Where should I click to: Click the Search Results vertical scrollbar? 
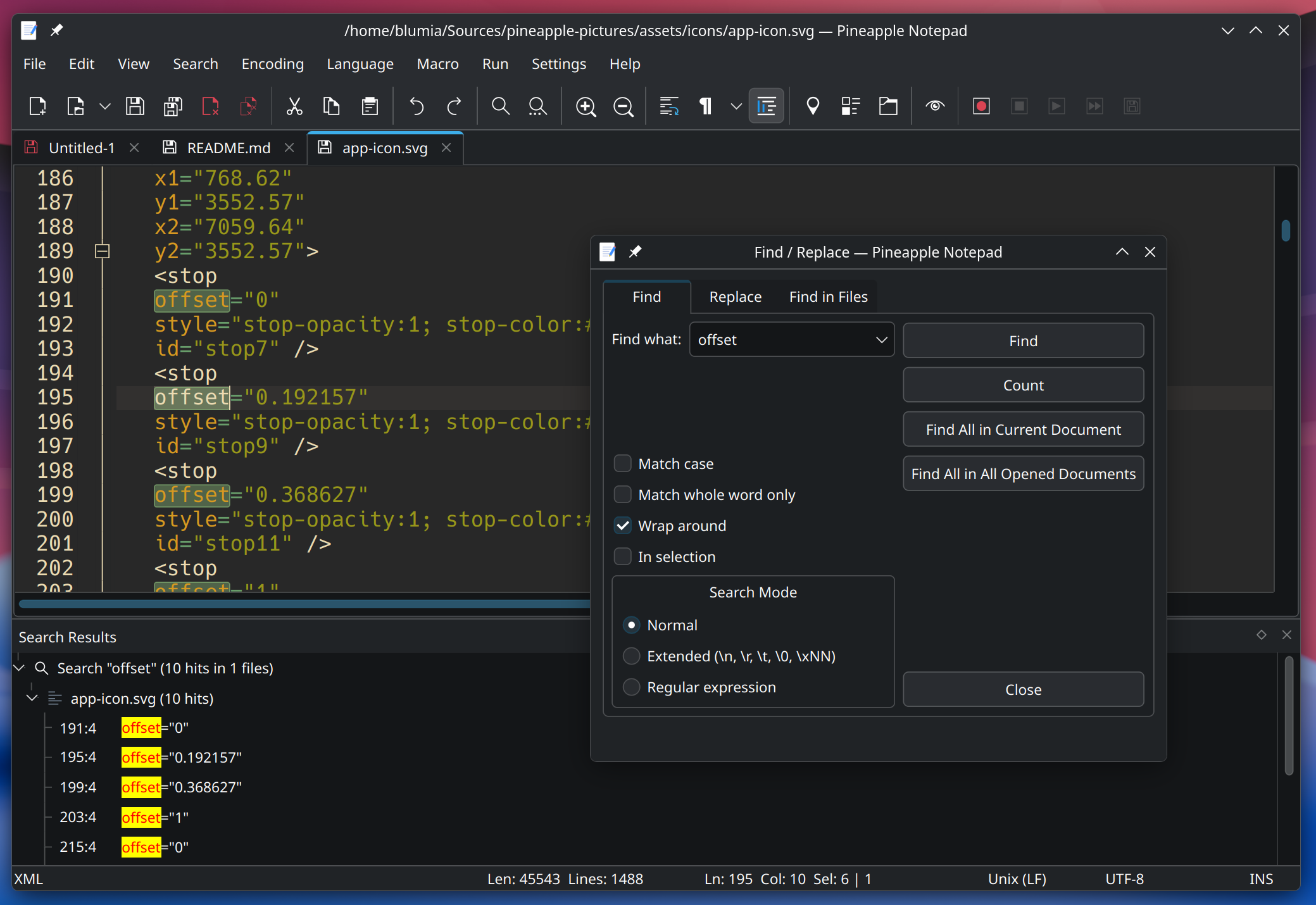(x=1289, y=716)
